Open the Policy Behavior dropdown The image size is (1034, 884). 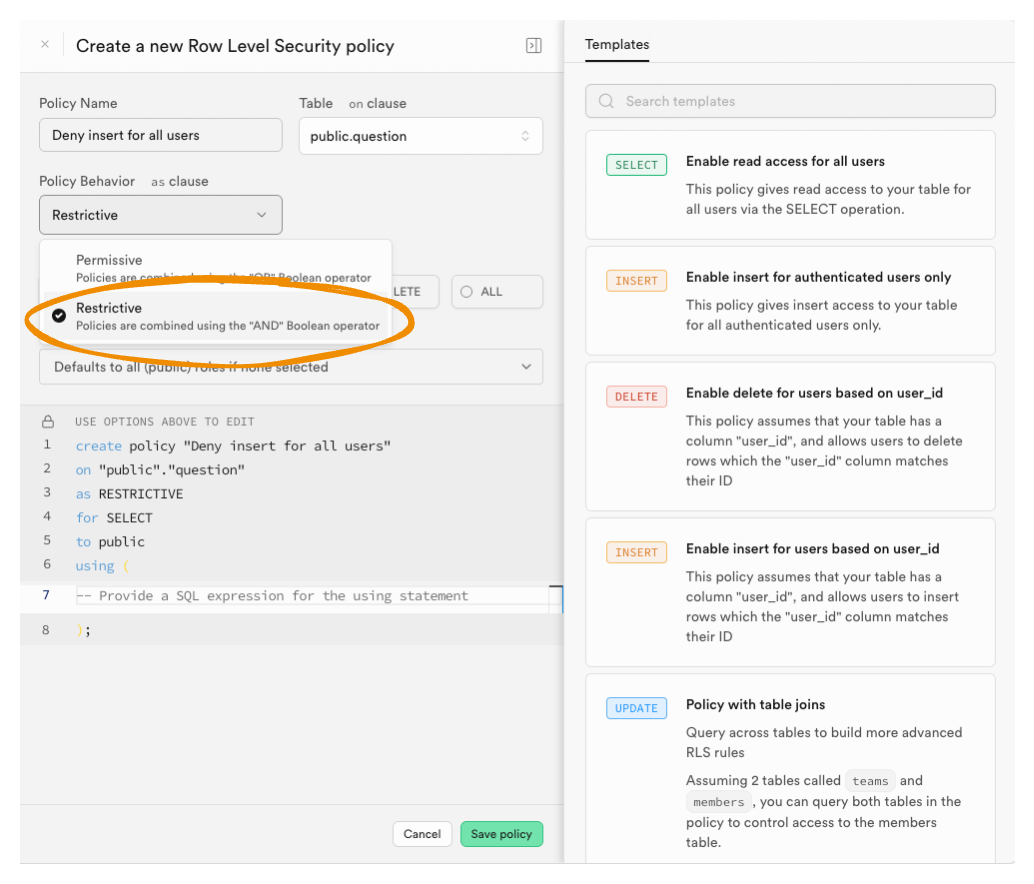point(161,215)
